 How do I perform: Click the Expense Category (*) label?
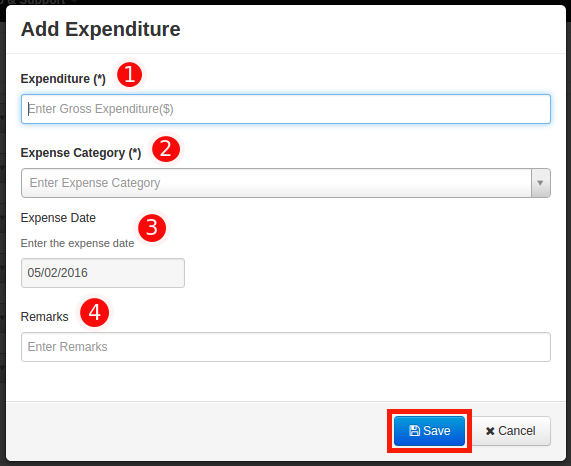tap(81, 153)
